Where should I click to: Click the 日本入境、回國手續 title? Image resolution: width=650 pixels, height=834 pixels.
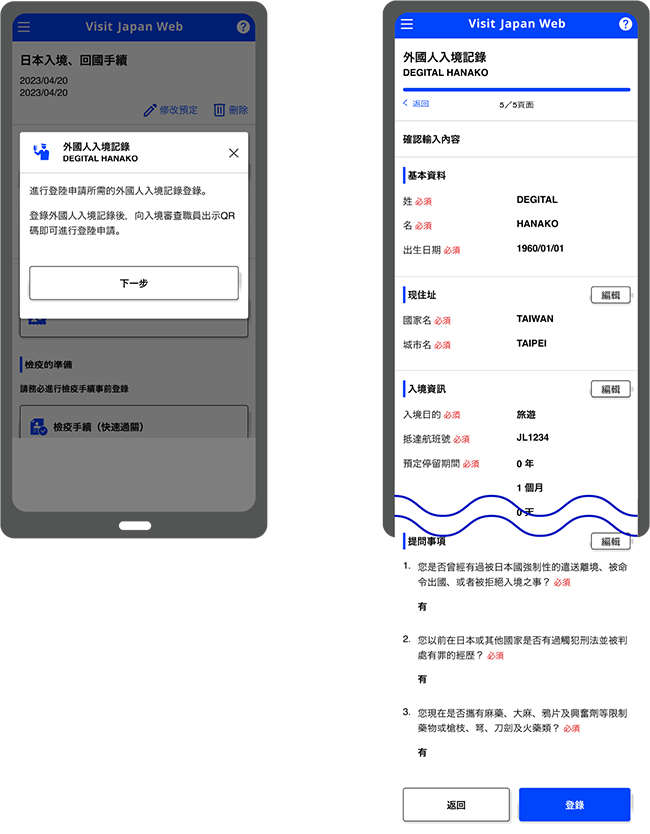(x=73, y=60)
